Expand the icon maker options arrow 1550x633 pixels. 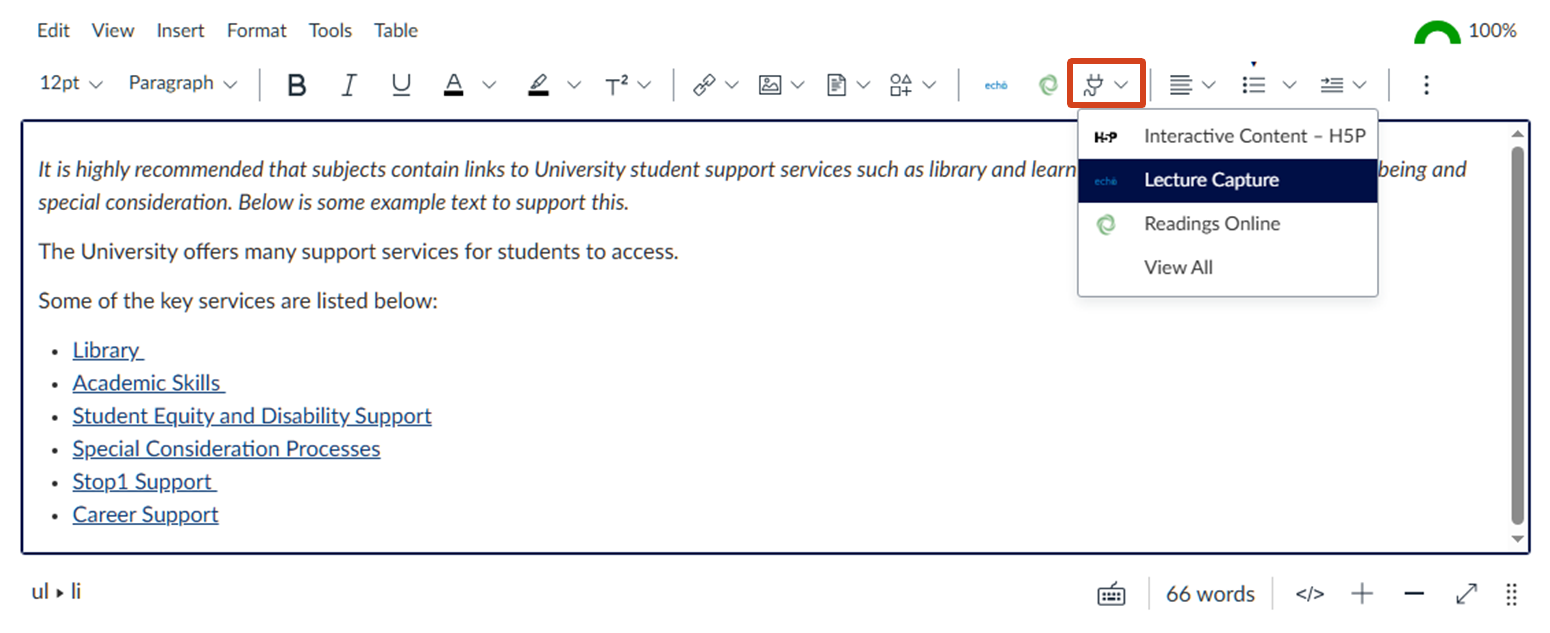[x=928, y=85]
